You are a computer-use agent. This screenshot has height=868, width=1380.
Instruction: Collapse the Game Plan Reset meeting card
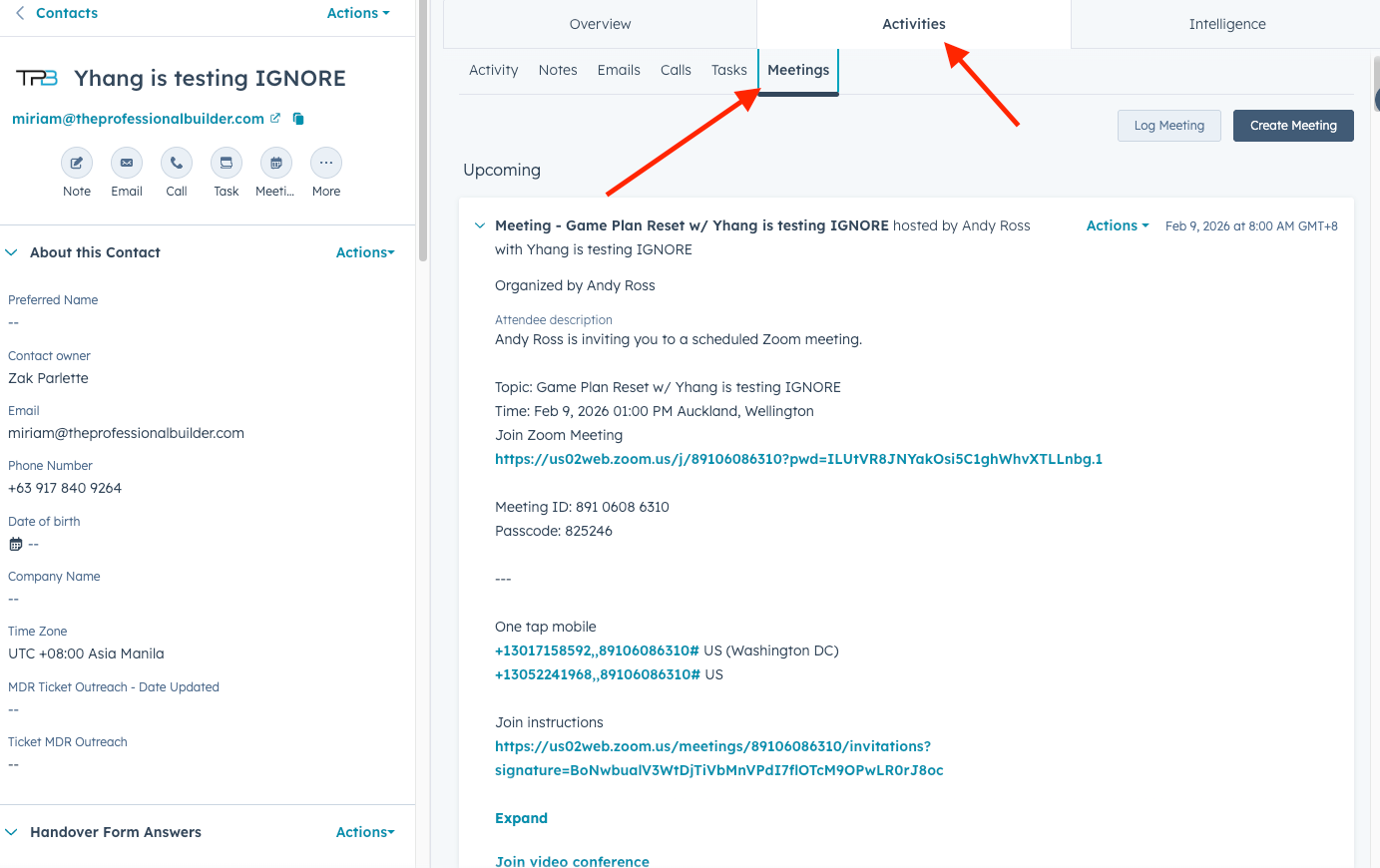(480, 226)
